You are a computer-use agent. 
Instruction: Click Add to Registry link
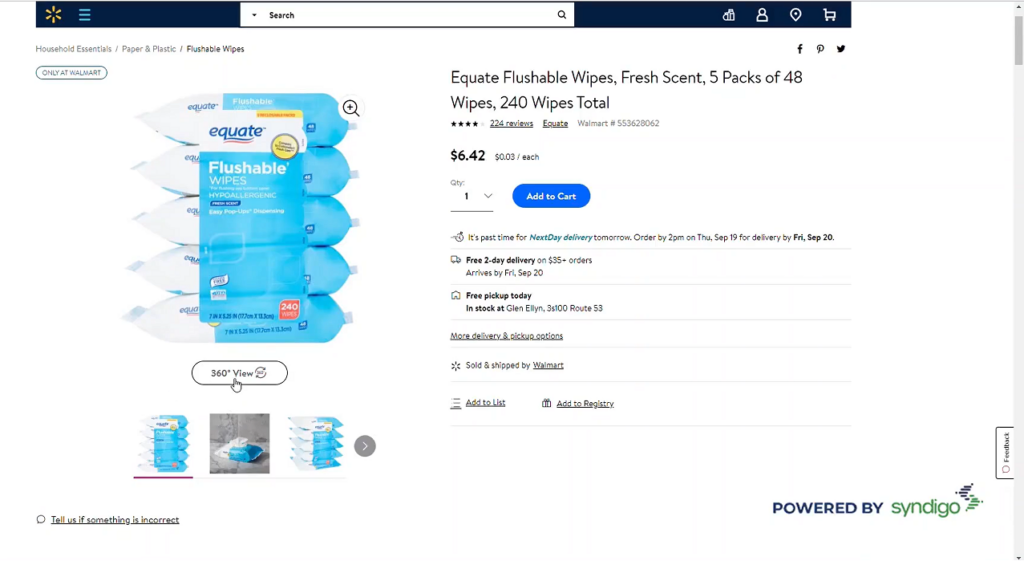click(x=585, y=404)
